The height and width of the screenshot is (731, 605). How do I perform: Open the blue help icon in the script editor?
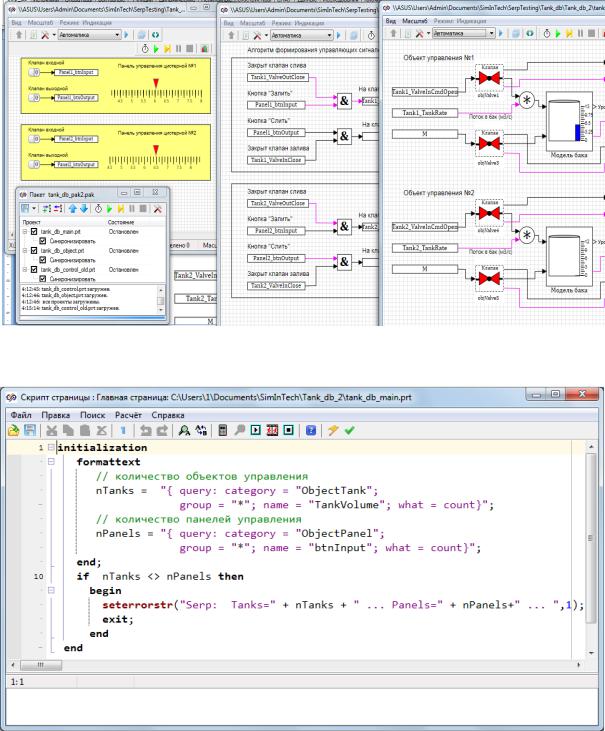click(311, 430)
